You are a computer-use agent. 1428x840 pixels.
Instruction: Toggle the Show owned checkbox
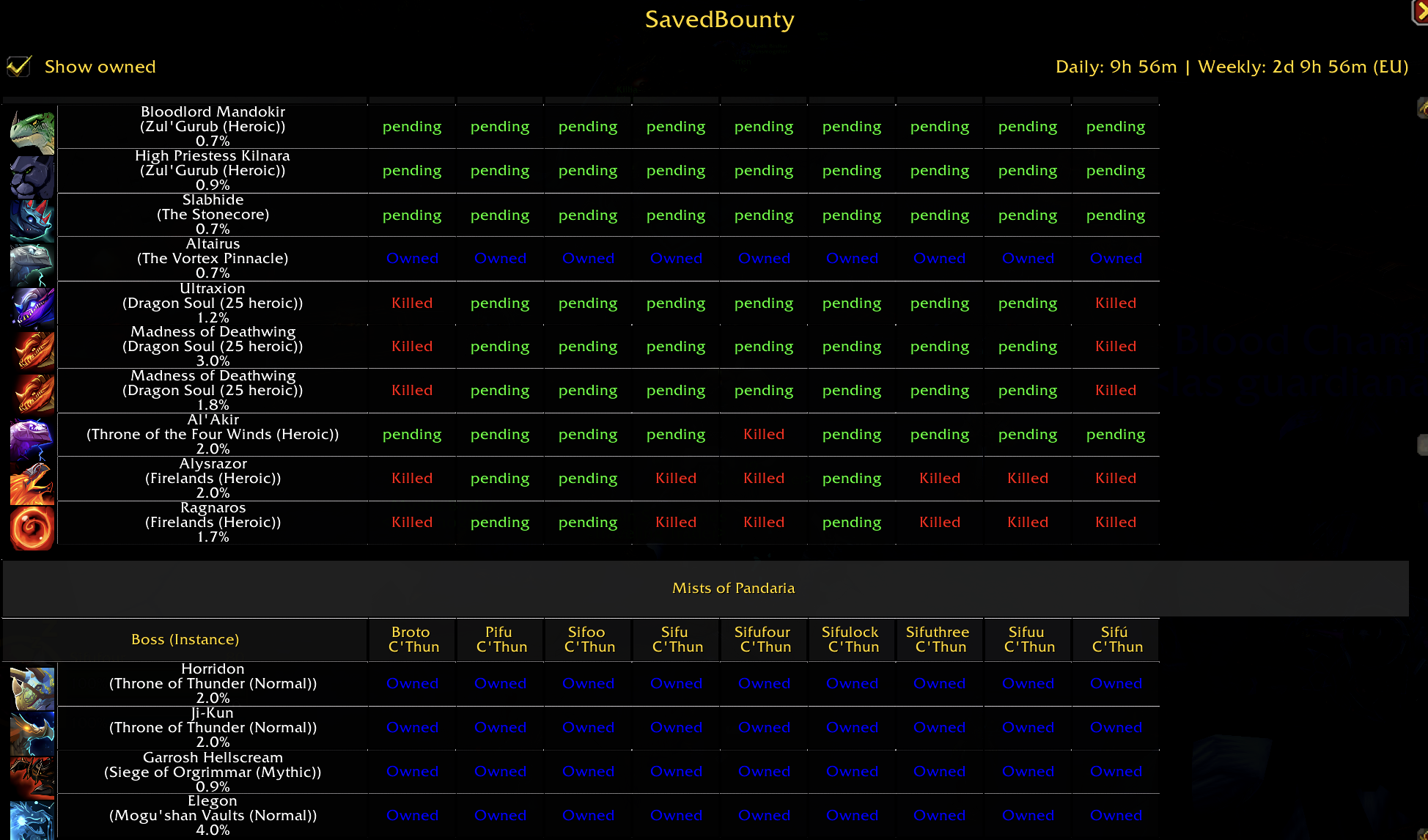(x=19, y=67)
